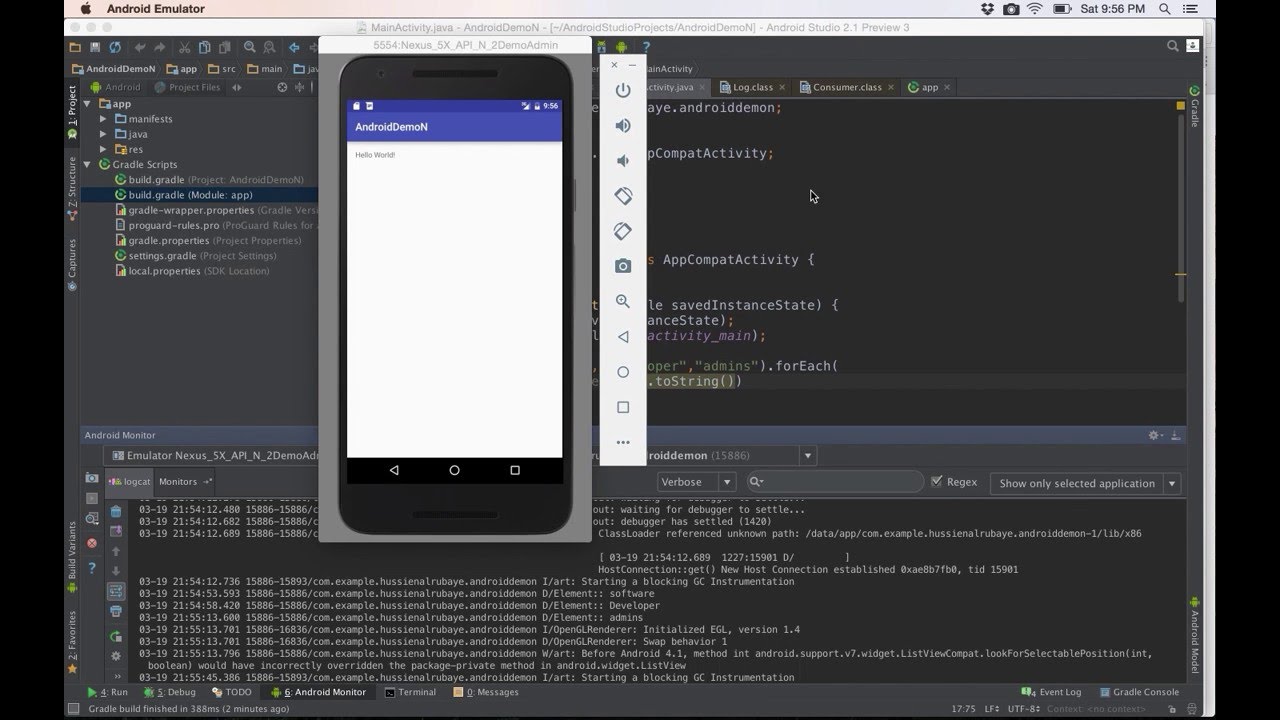Click the red terminate application icon

click(92, 543)
